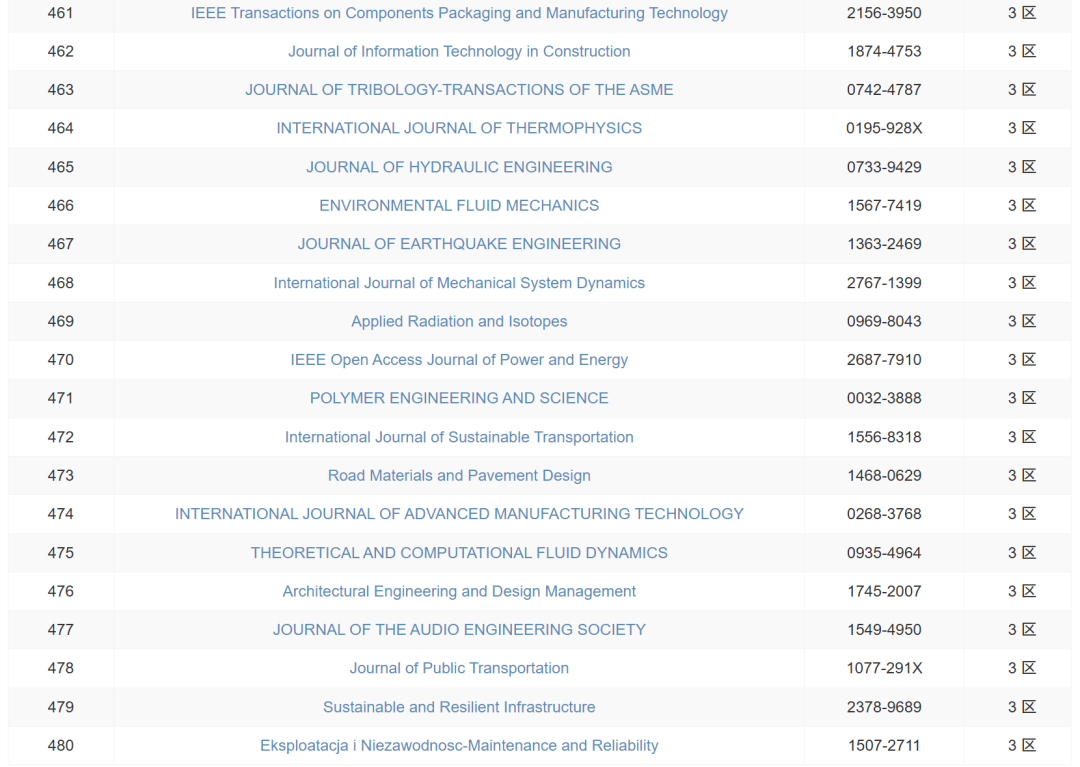Select ISSN 1745-2007 cell
Screen dimensions: 1080x767
[x=884, y=591]
